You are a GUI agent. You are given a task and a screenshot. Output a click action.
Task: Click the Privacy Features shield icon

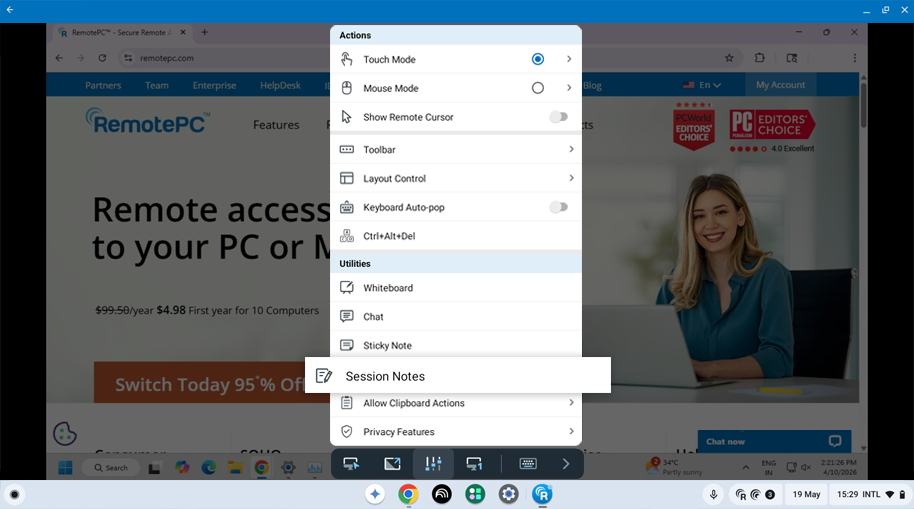pyautogui.click(x=346, y=431)
